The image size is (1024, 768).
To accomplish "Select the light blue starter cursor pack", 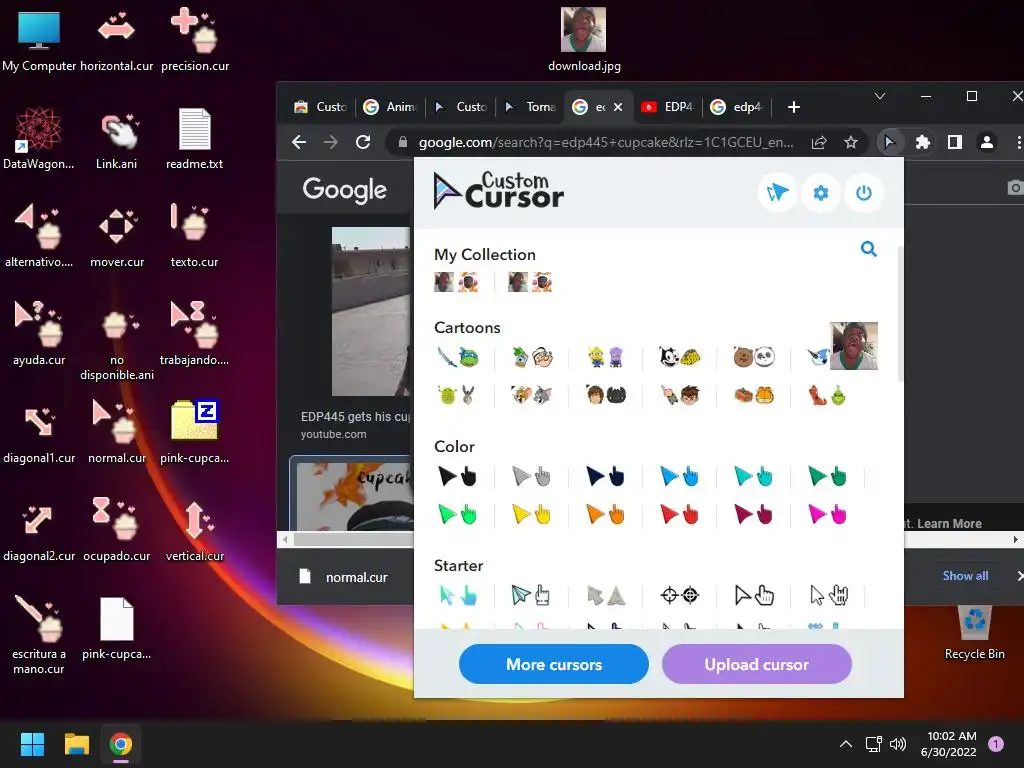I will 457,595.
